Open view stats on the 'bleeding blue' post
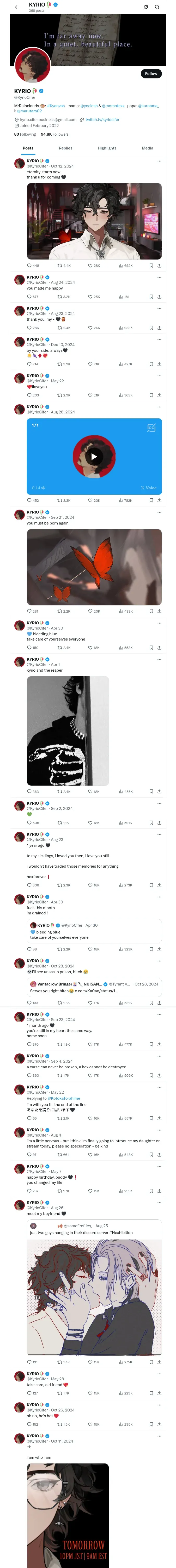 point(122,648)
